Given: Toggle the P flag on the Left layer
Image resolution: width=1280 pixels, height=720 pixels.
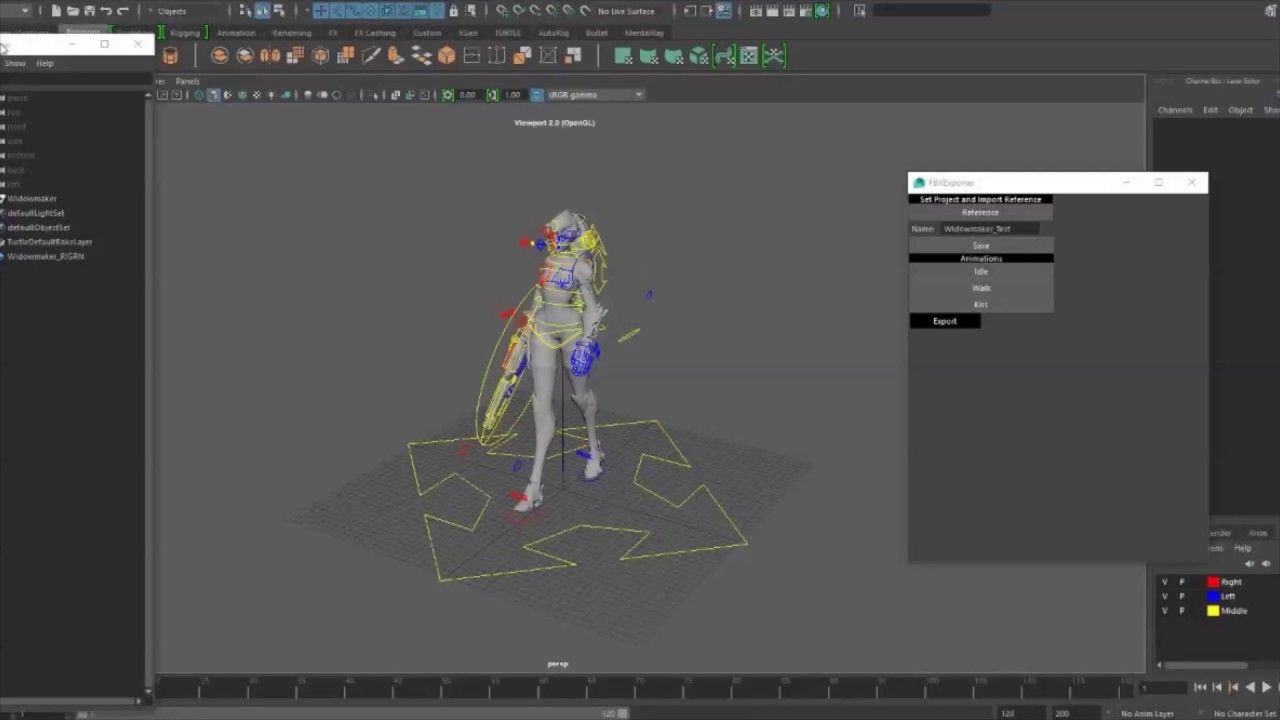Looking at the screenshot, I should coord(1181,596).
